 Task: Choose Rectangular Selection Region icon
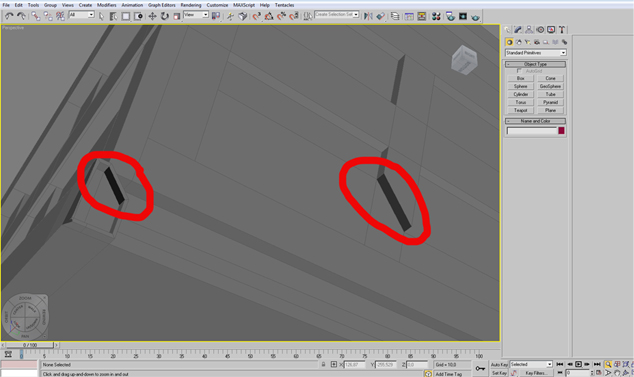pos(126,16)
